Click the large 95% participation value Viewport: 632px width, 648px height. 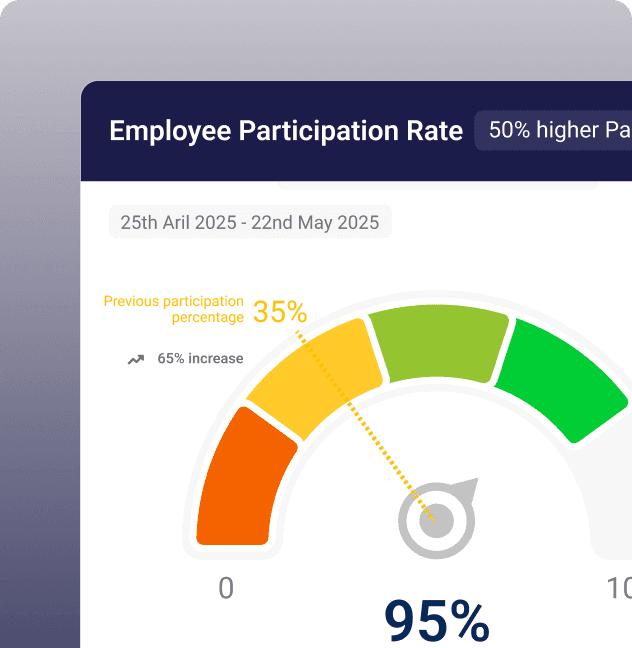pyautogui.click(x=437, y=621)
